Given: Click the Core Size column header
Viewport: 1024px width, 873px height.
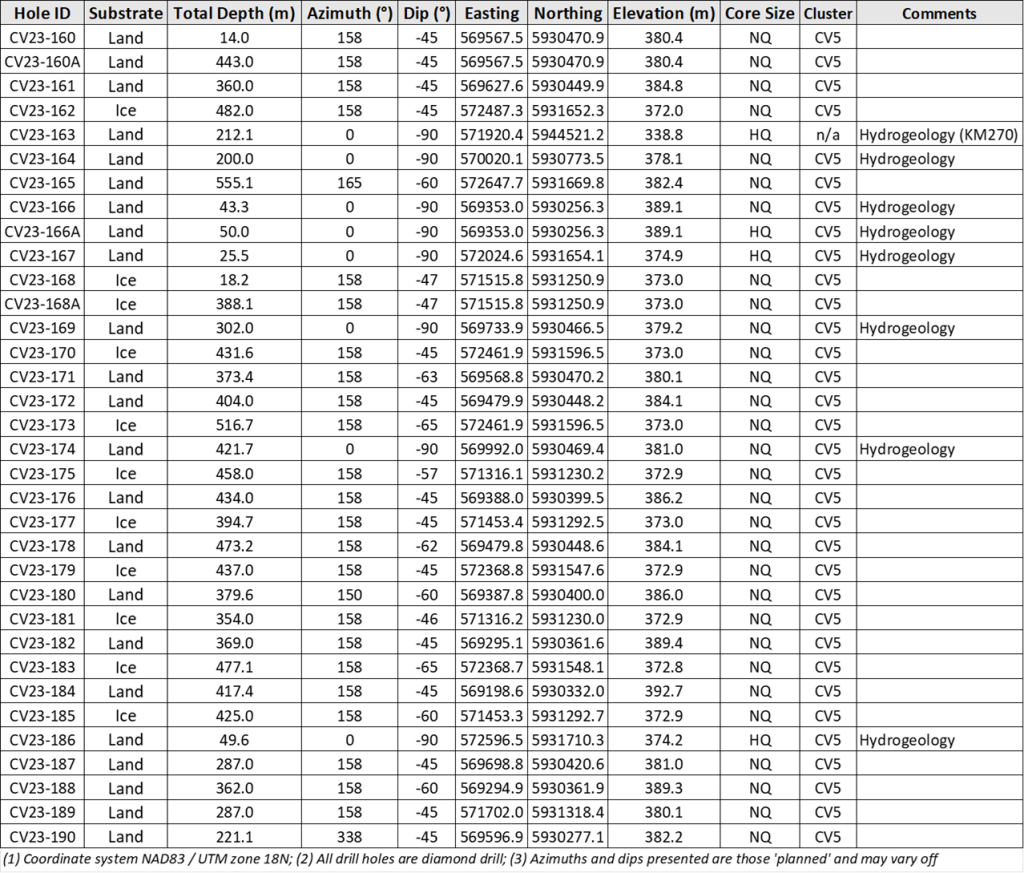Looking at the screenshot, I should (760, 13).
